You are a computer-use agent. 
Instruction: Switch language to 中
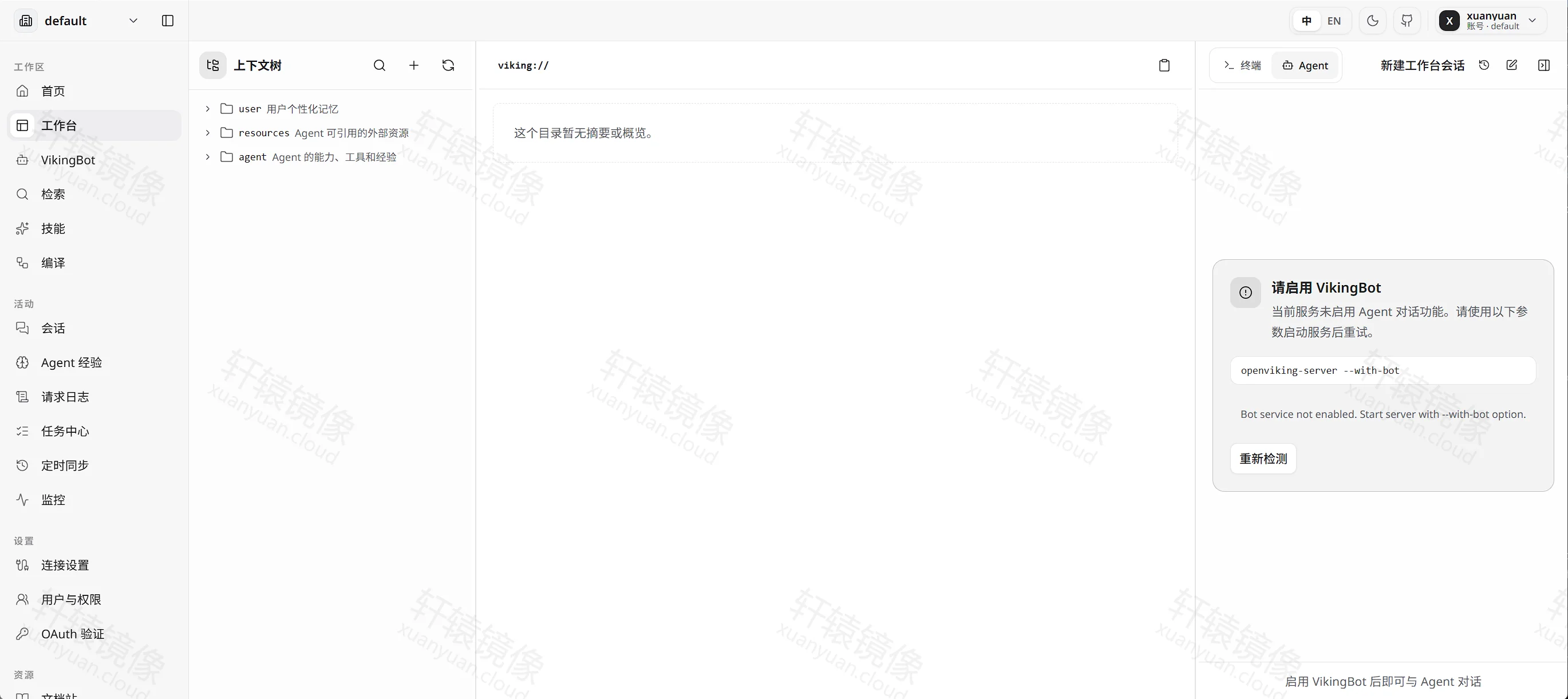coord(1306,21)
